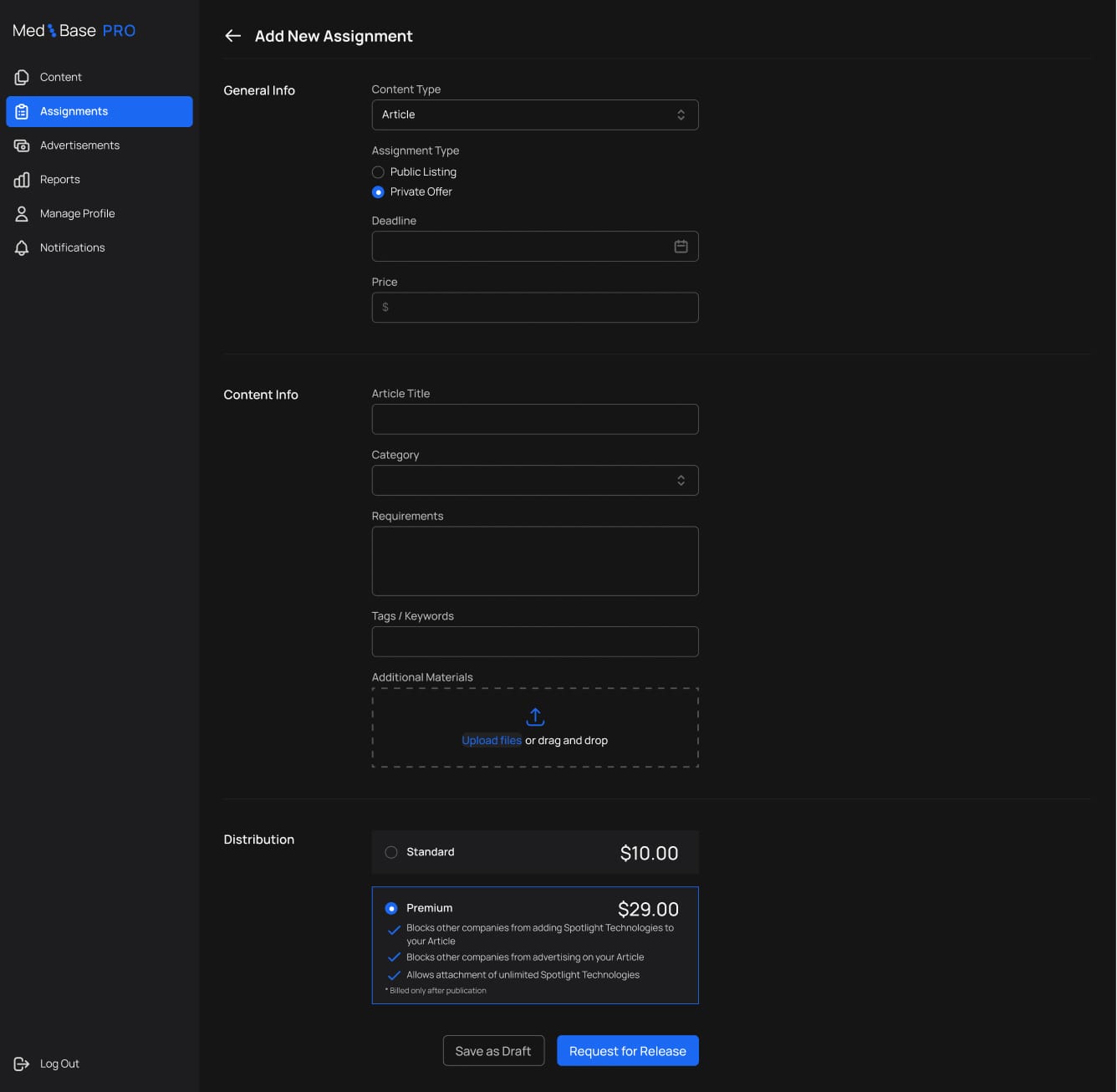Click the back arrow next to Add New Assignment

232,36
